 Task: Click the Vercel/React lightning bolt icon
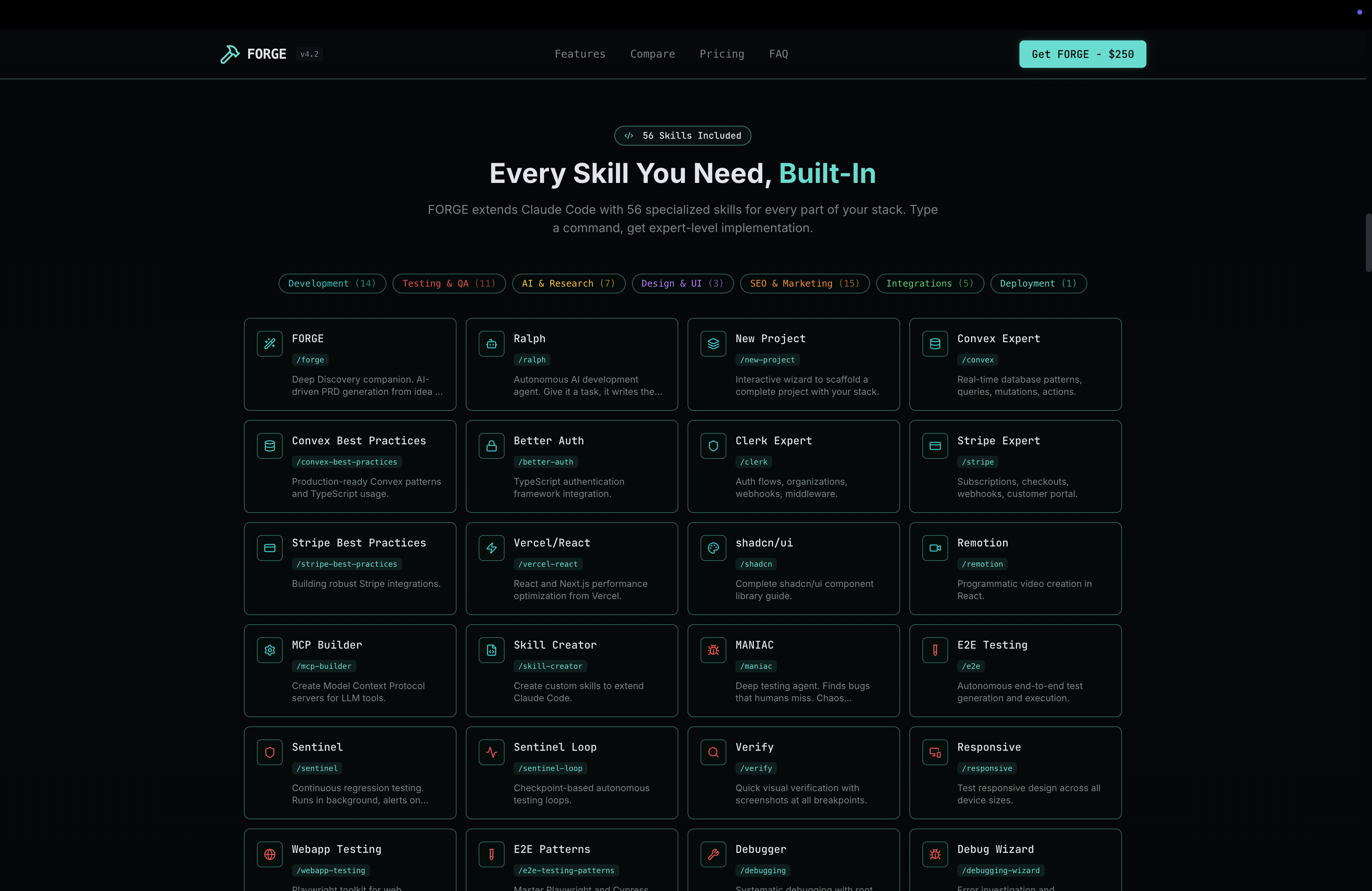(491, 548)
